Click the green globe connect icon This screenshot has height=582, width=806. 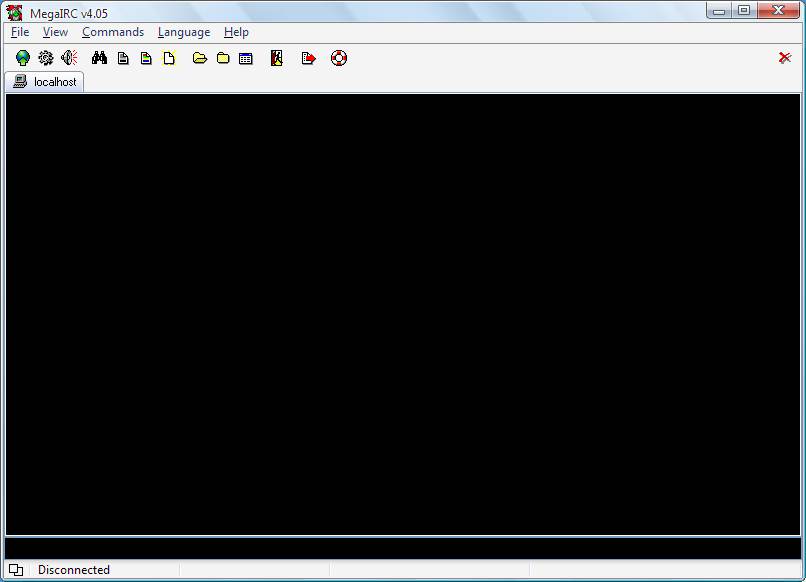point(23,58)
